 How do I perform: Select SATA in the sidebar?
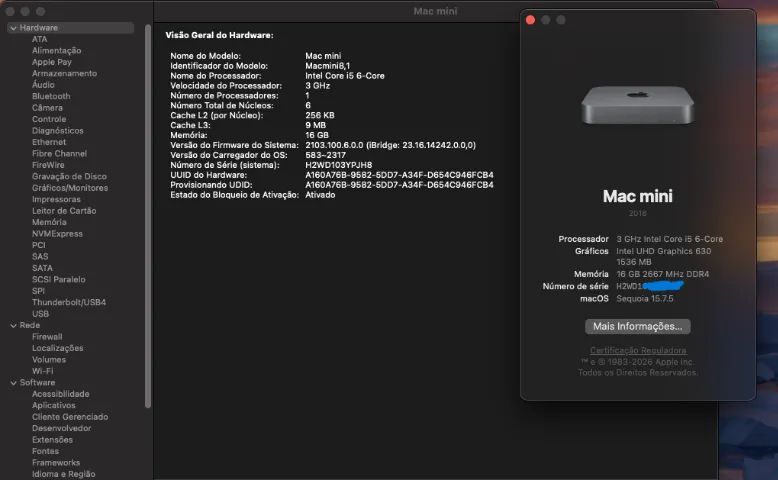pos(42,268)
